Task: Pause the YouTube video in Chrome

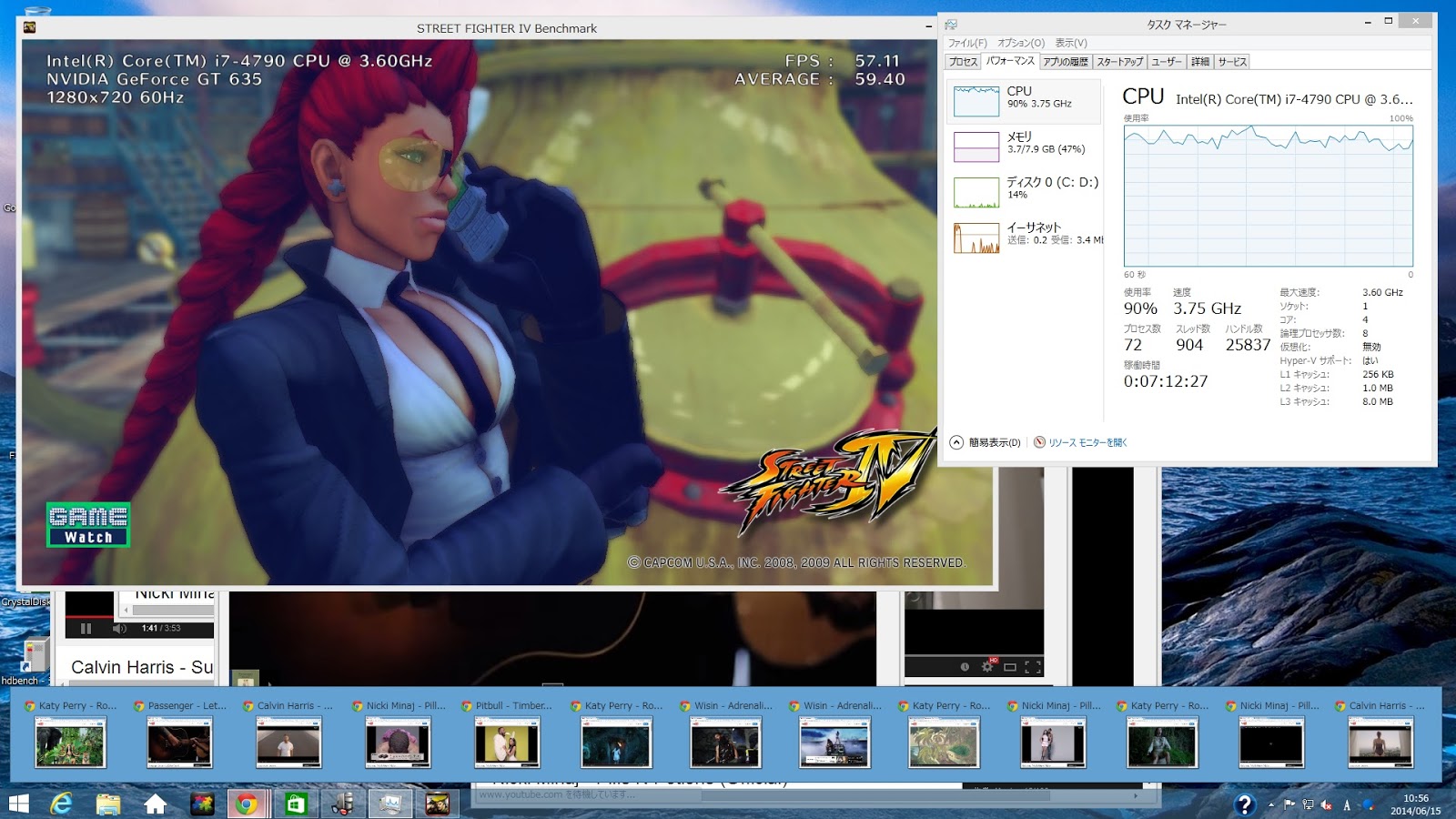Action: (x=86, y=628)
